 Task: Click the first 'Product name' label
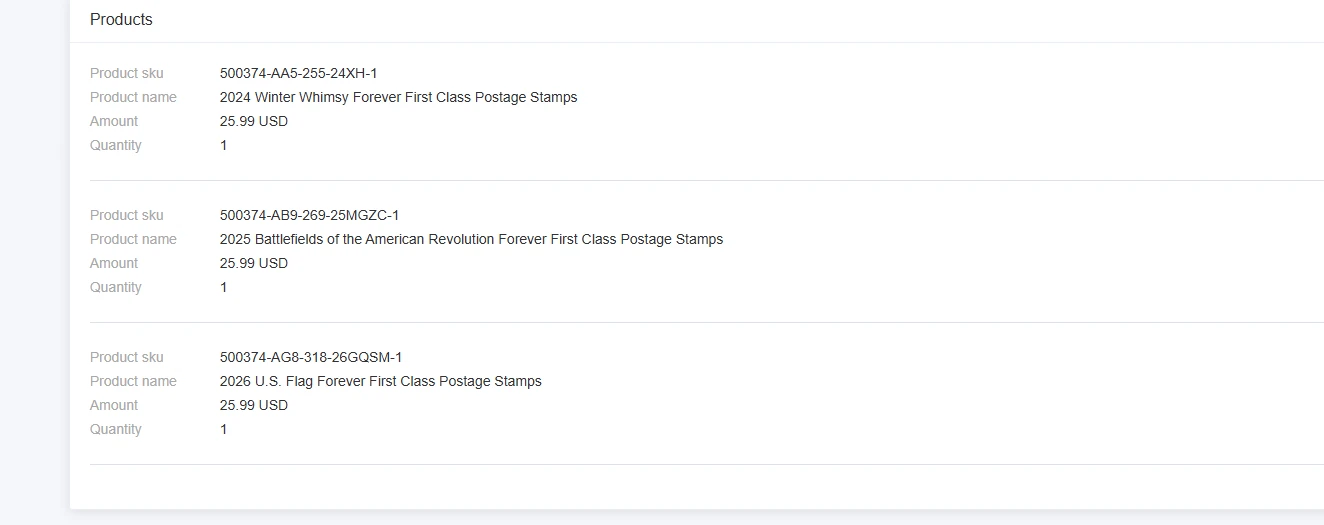coord(133,97)
